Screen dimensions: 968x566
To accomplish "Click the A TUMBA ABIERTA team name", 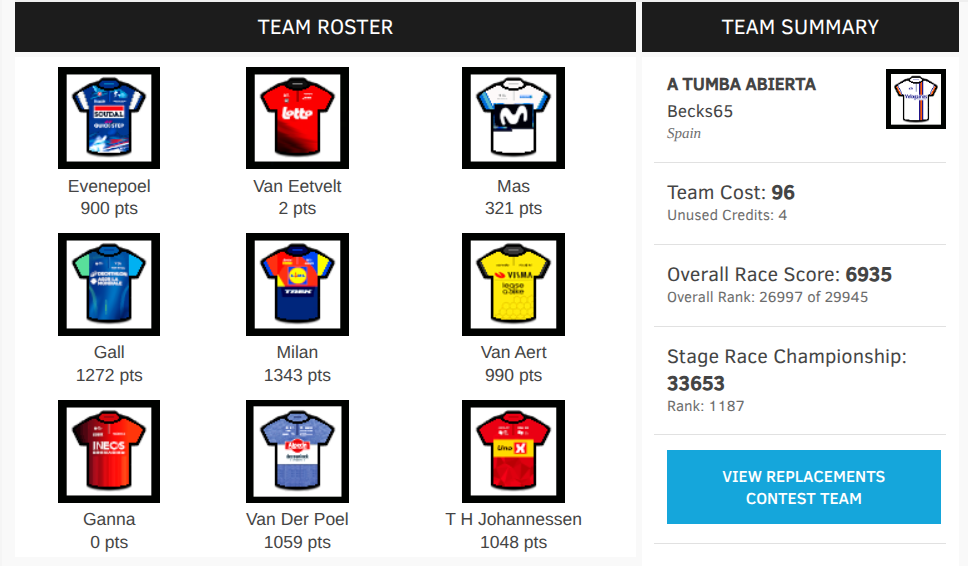I will coord(741,85).
